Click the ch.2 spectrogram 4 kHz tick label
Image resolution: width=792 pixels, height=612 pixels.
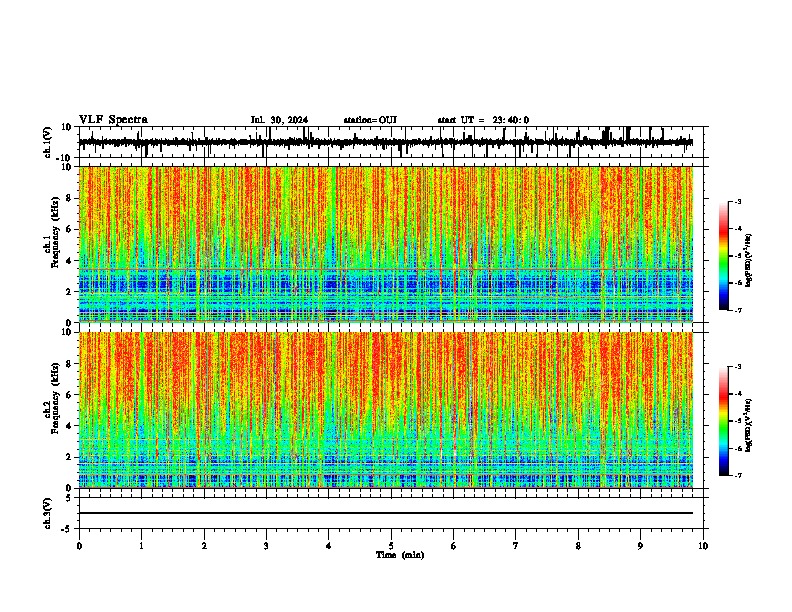pyautogui.click(x=70, y=426)
